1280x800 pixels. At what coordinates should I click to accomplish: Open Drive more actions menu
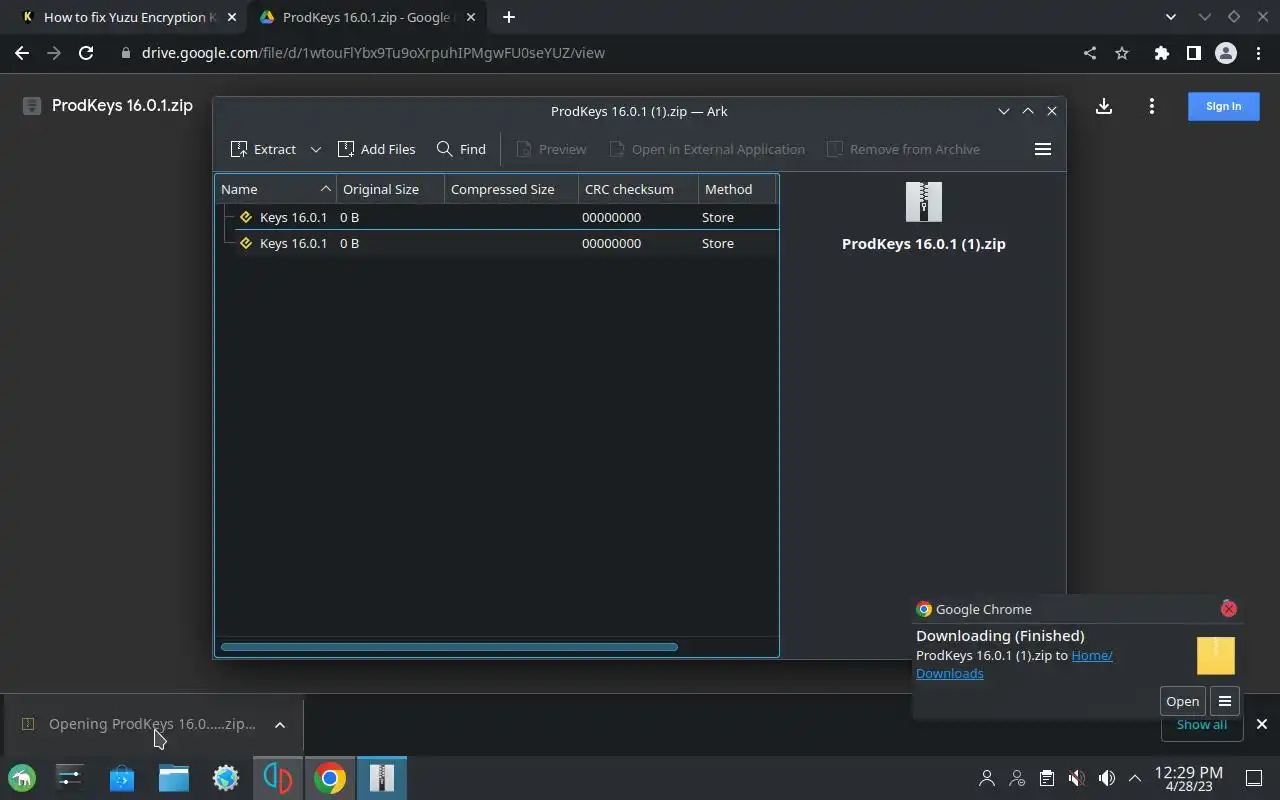point(1152,106)
